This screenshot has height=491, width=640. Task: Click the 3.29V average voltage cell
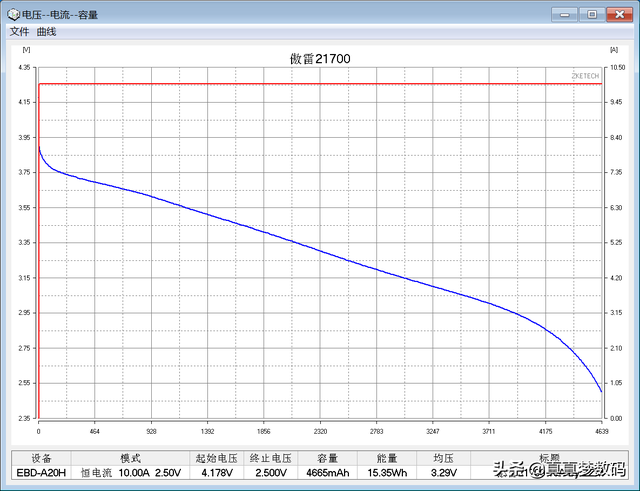[x=443, y=473]
